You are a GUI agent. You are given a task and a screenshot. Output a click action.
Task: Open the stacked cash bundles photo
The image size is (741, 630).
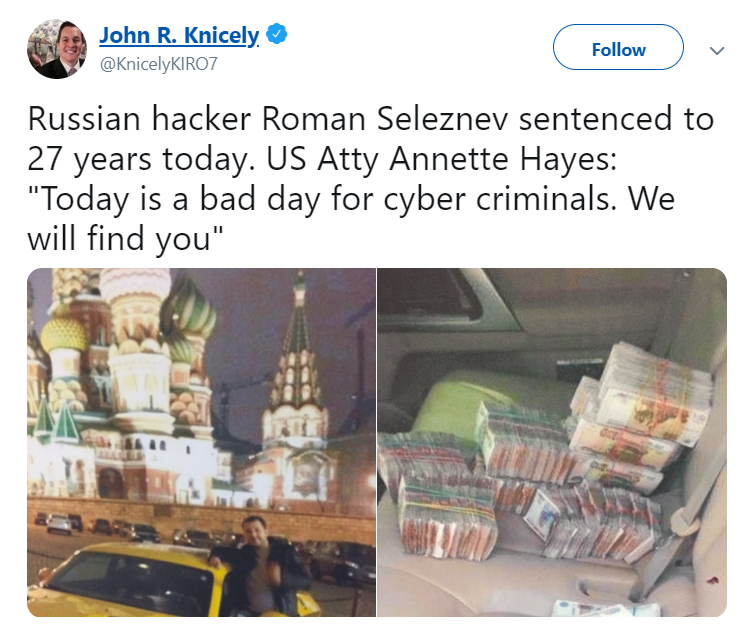[x=552, y=442]
